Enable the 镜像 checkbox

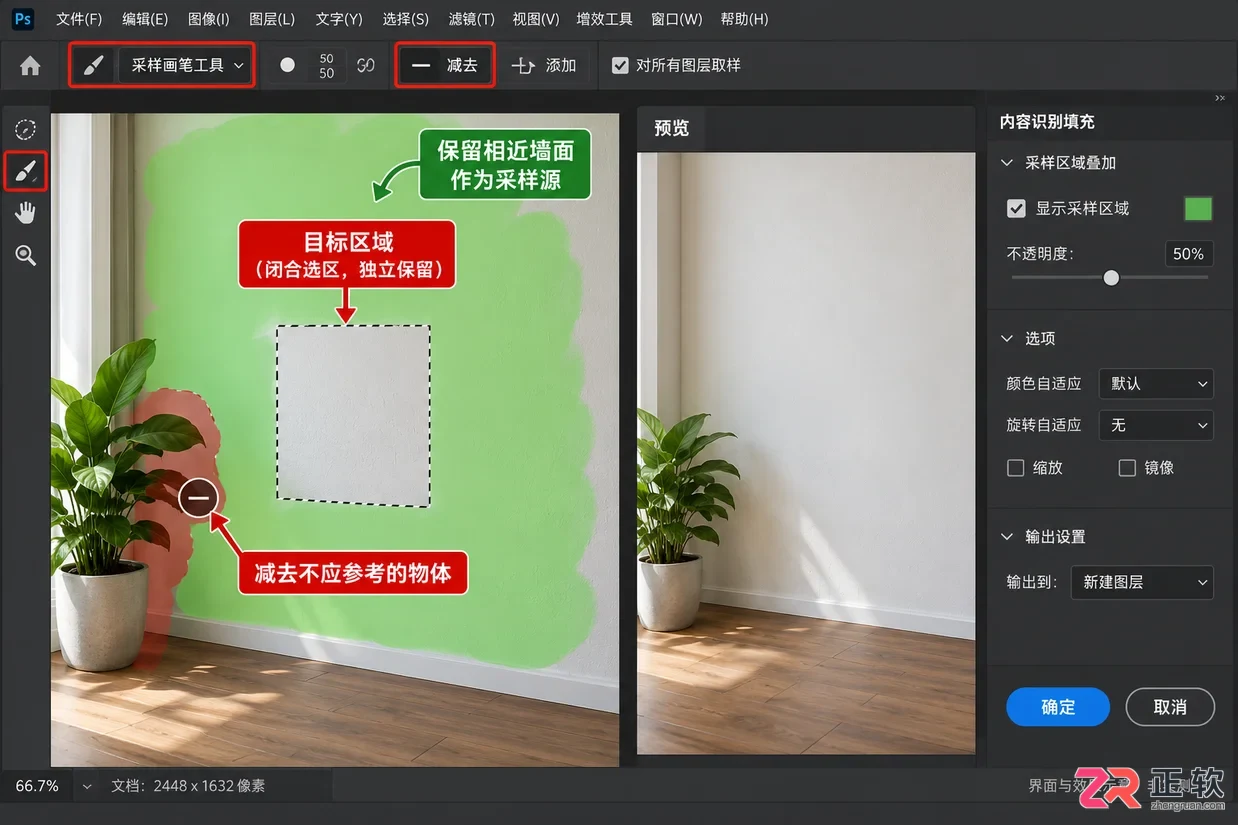coord(1128,467)
